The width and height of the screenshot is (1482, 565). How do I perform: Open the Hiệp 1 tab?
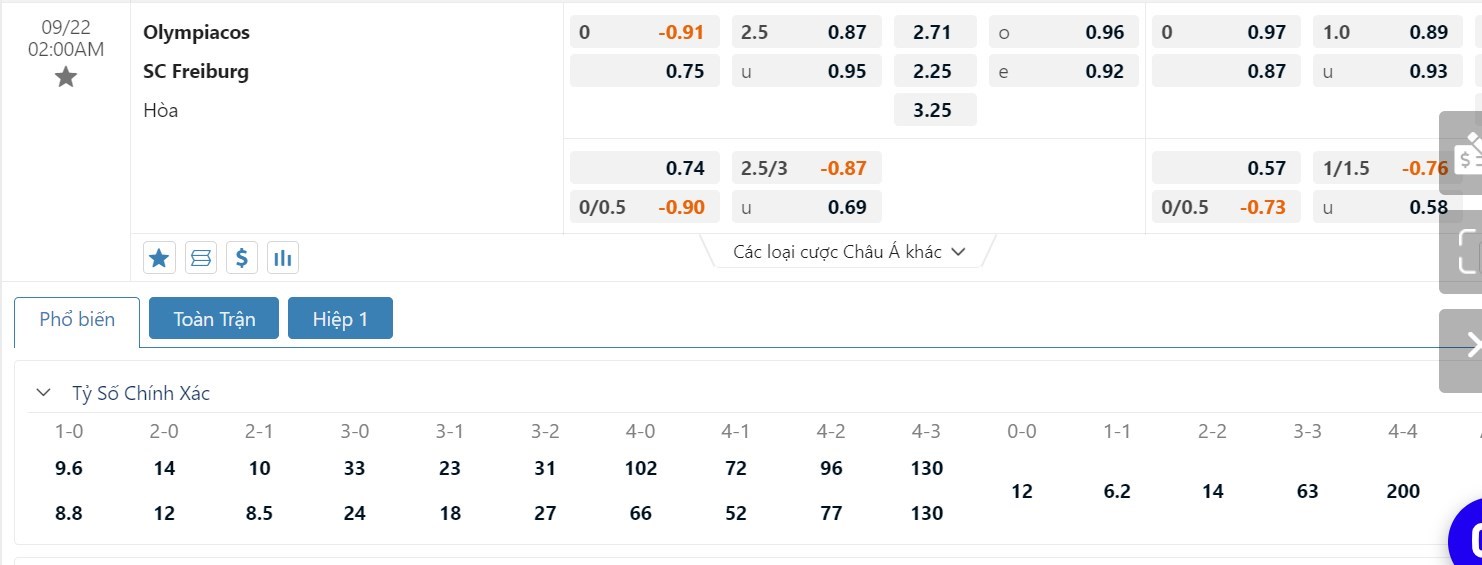(x=340, y=319)
